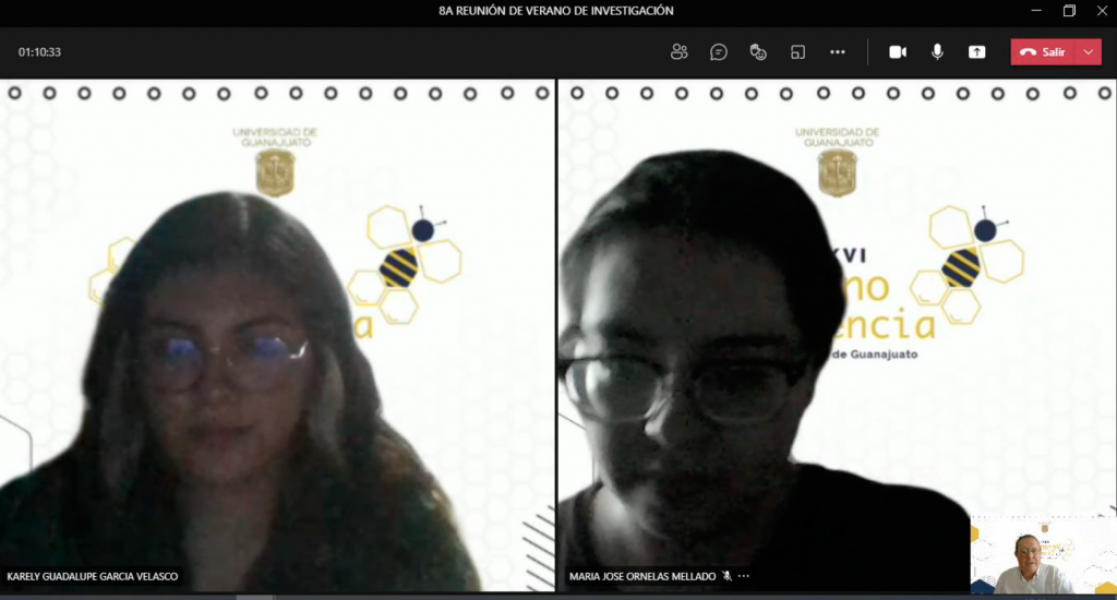Open the More actions ellipsis menu
Image resolution: width=1117 pixels, height=600 pixels.
click(838, 52)
